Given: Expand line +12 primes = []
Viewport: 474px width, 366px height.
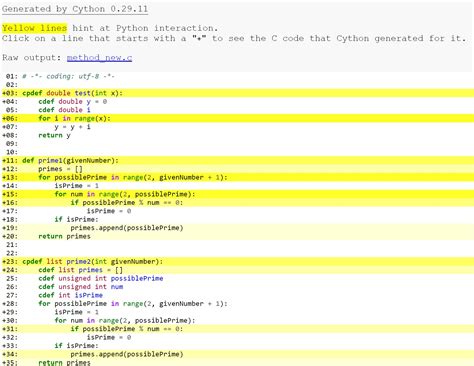Looking at the screenshot, I should [x=237, y=169].
